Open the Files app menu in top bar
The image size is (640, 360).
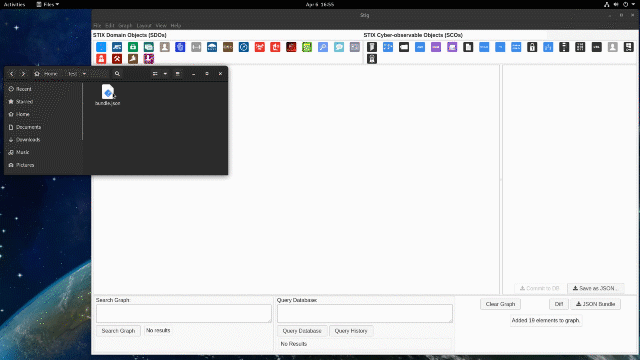[x=48, y=4]
